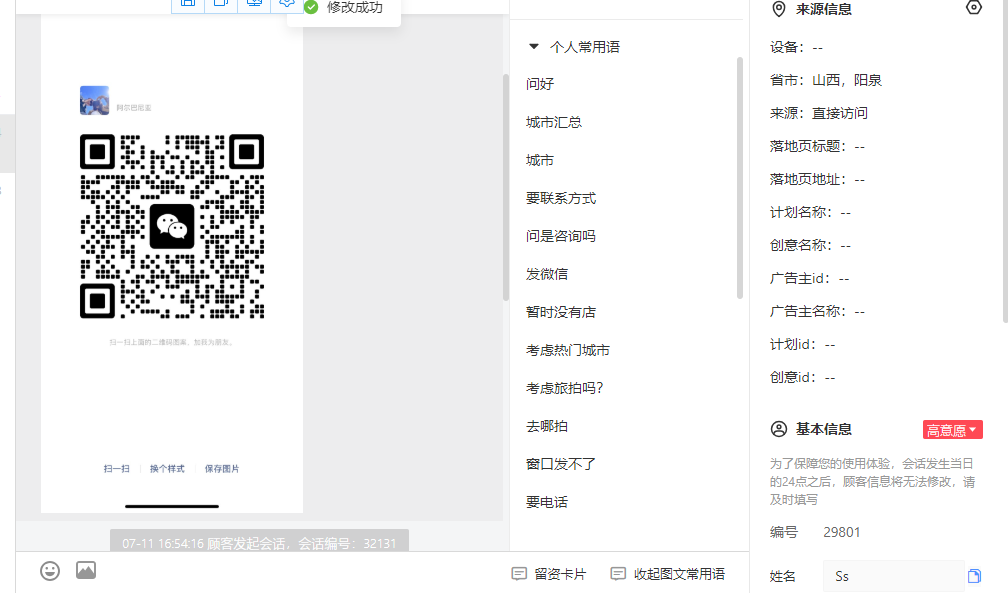Click the quick phrases list scrollbar
The image size is (1008, 593).
pyautogui.click(x=740, y=178)
